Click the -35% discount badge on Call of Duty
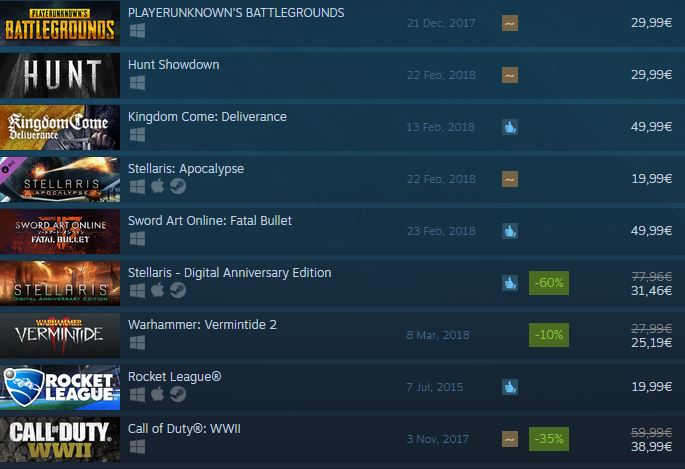 (549, 439)
